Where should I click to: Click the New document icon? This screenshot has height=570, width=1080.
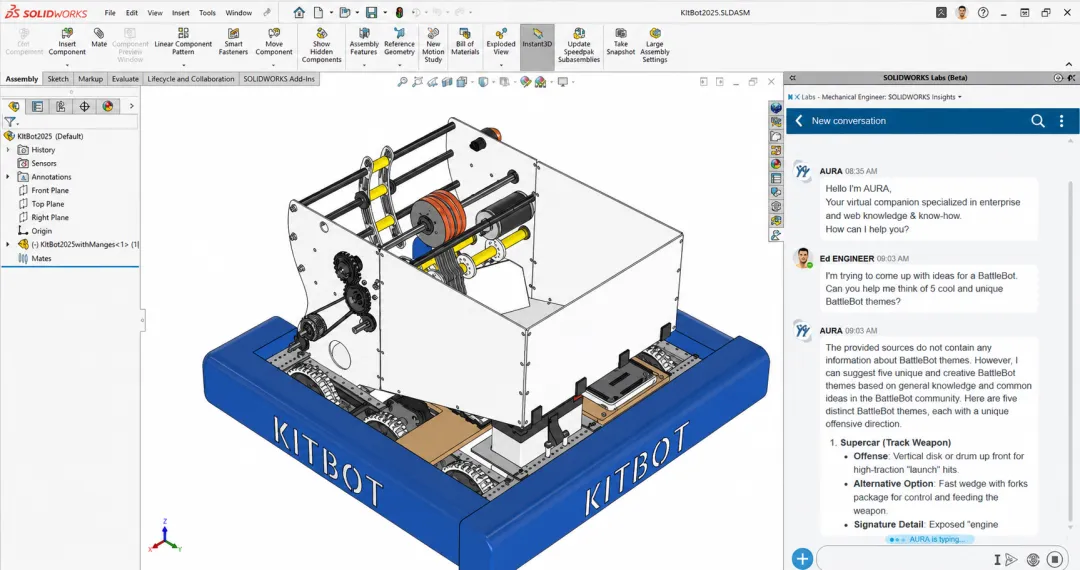(318, 12)
